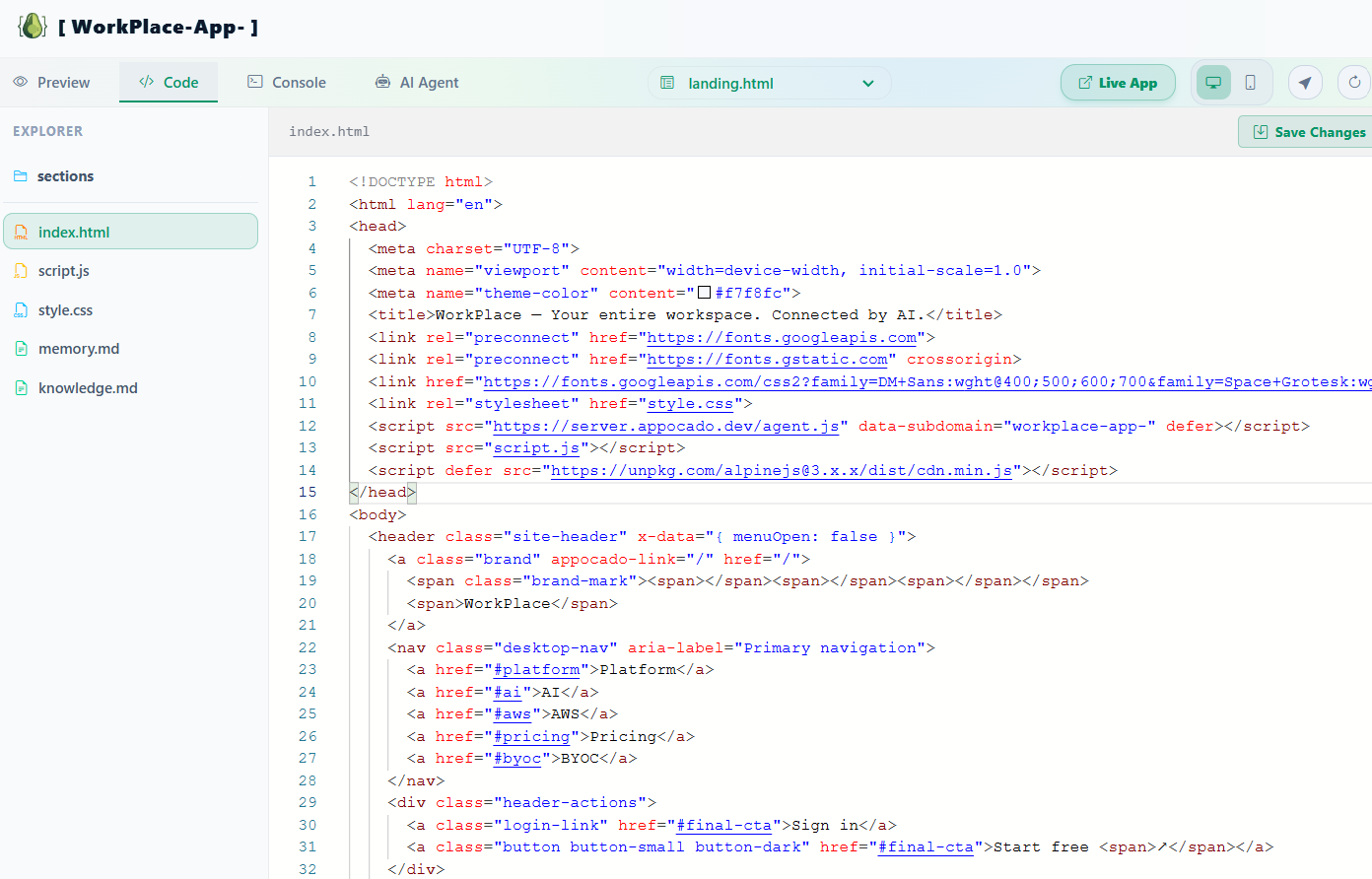Viewport: 1372px width, 879px height.
Task: Click the Save Changes download icon
Action: point(1260,132)
